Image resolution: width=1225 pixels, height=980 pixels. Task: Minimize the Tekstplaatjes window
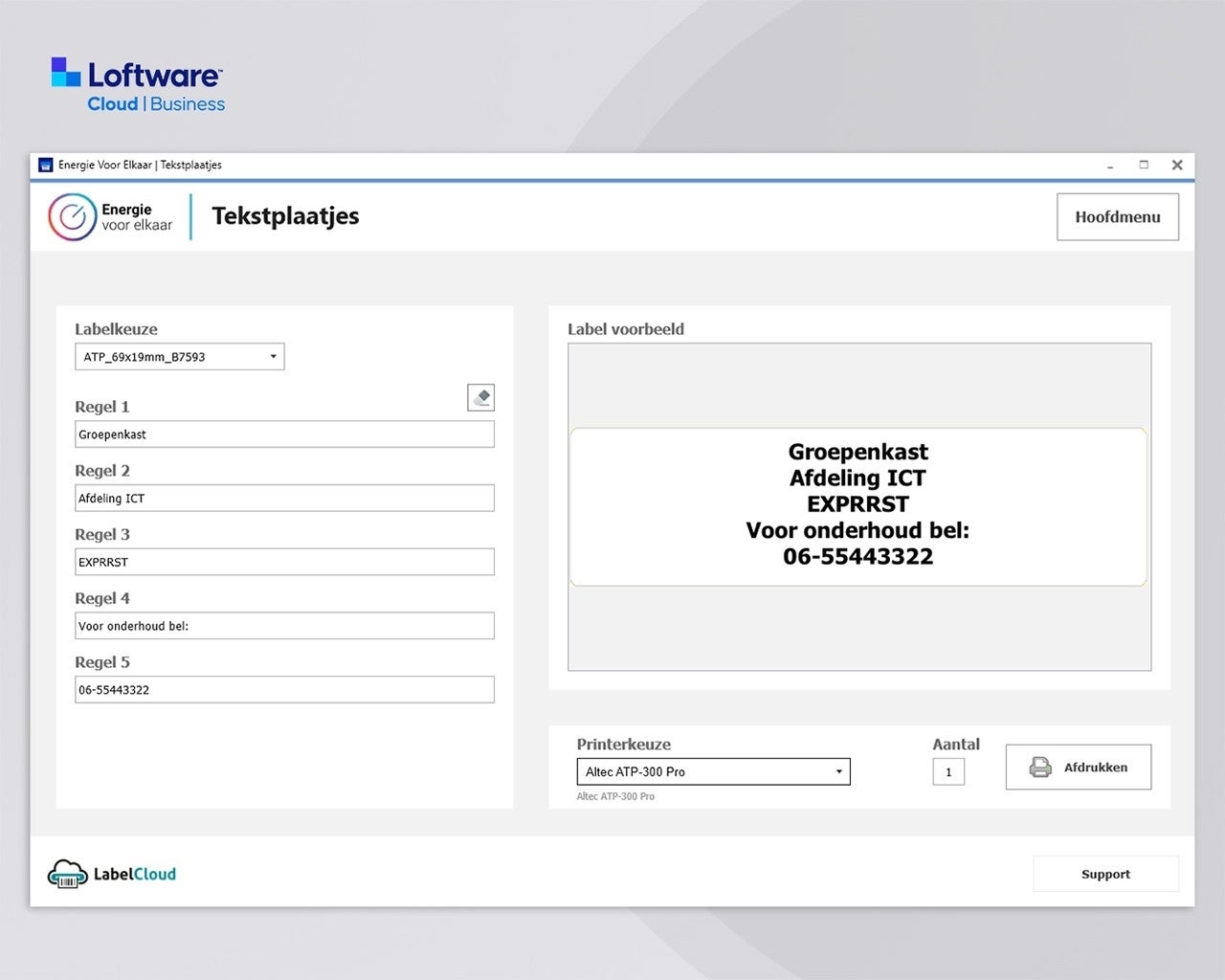tap(1110, 166)
